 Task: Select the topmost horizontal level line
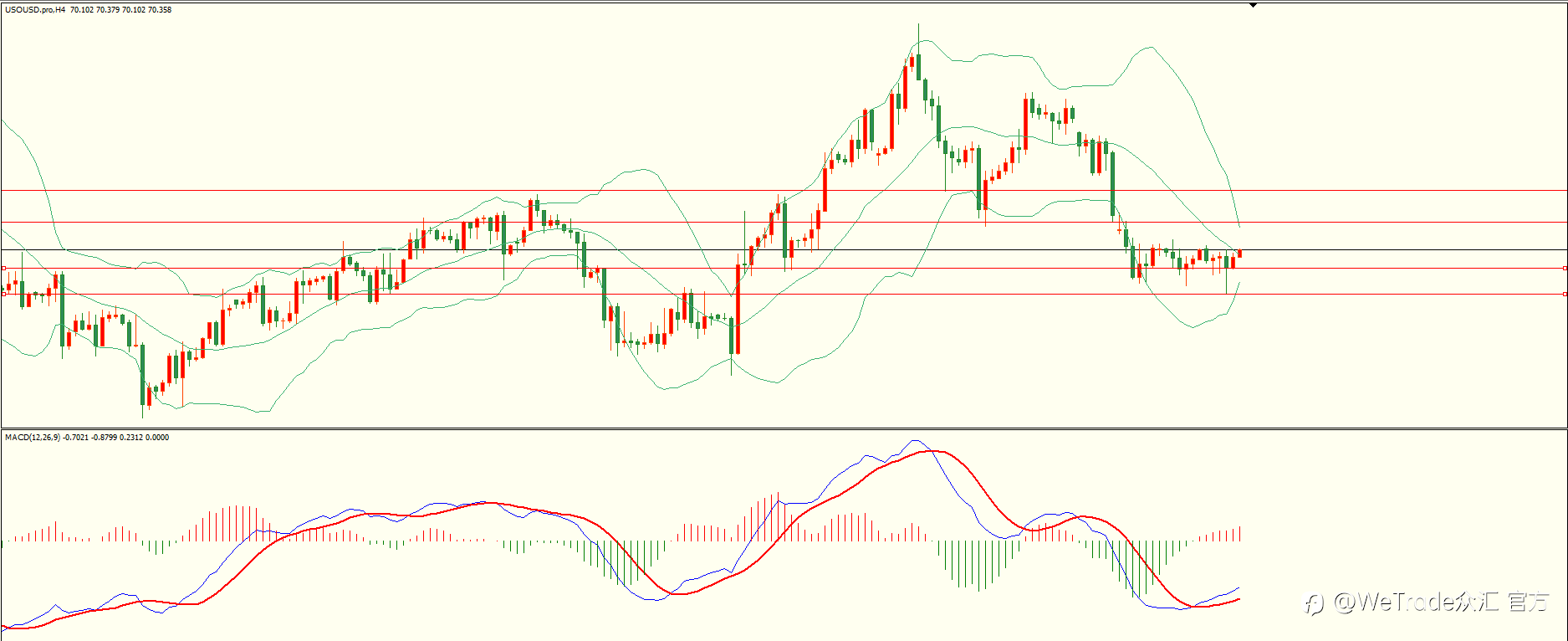pos(784,191)
